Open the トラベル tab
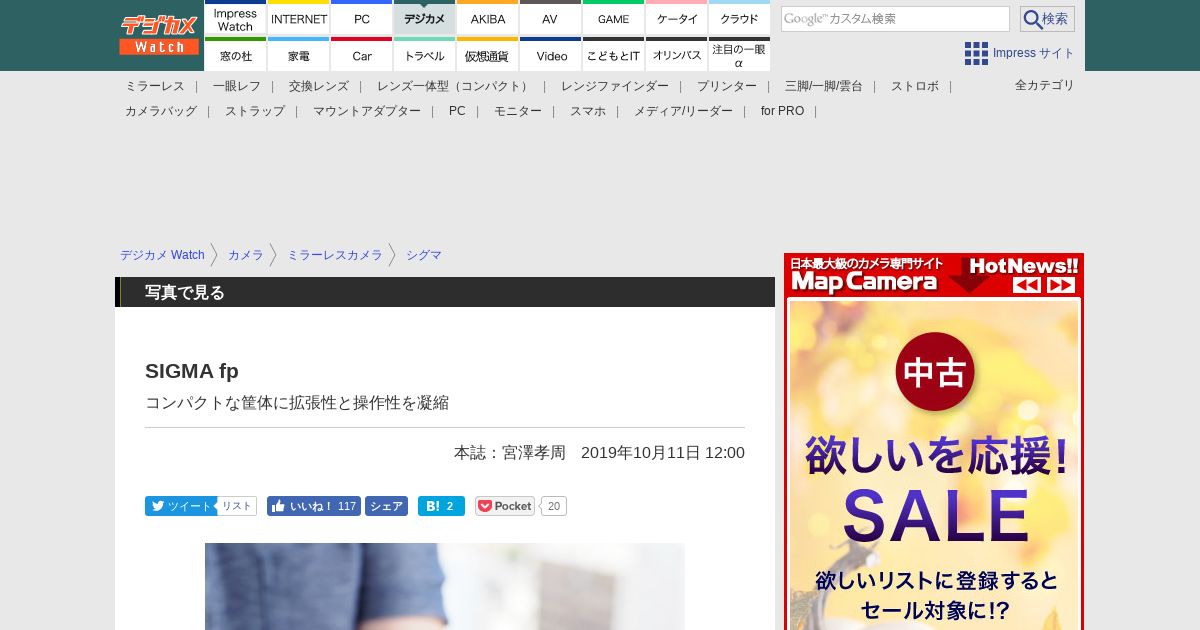The width and height of the screenshot is (1200, 630). coord(425,55)
